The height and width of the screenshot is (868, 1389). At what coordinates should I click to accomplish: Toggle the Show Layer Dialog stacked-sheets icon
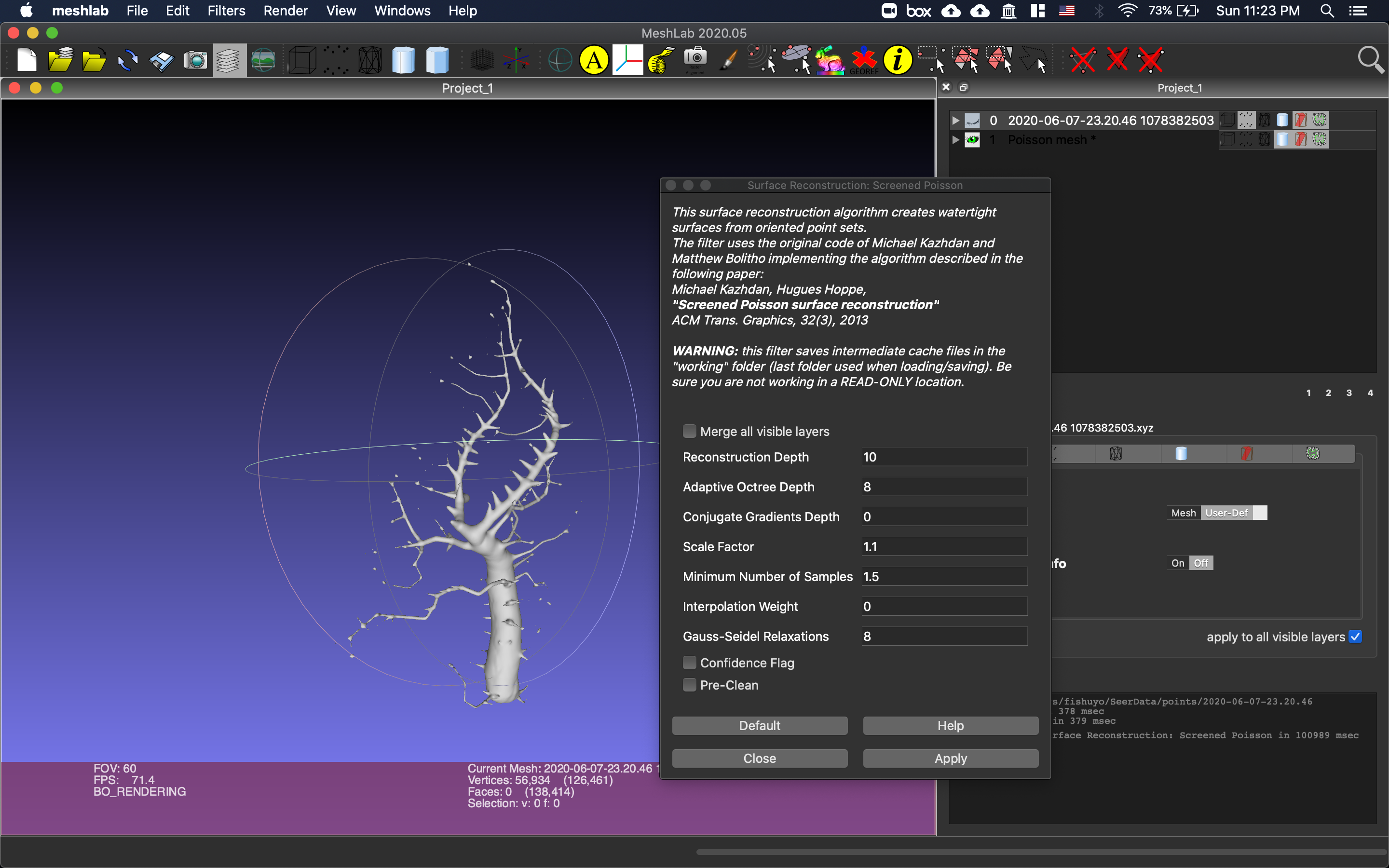(x=229, y=60)
